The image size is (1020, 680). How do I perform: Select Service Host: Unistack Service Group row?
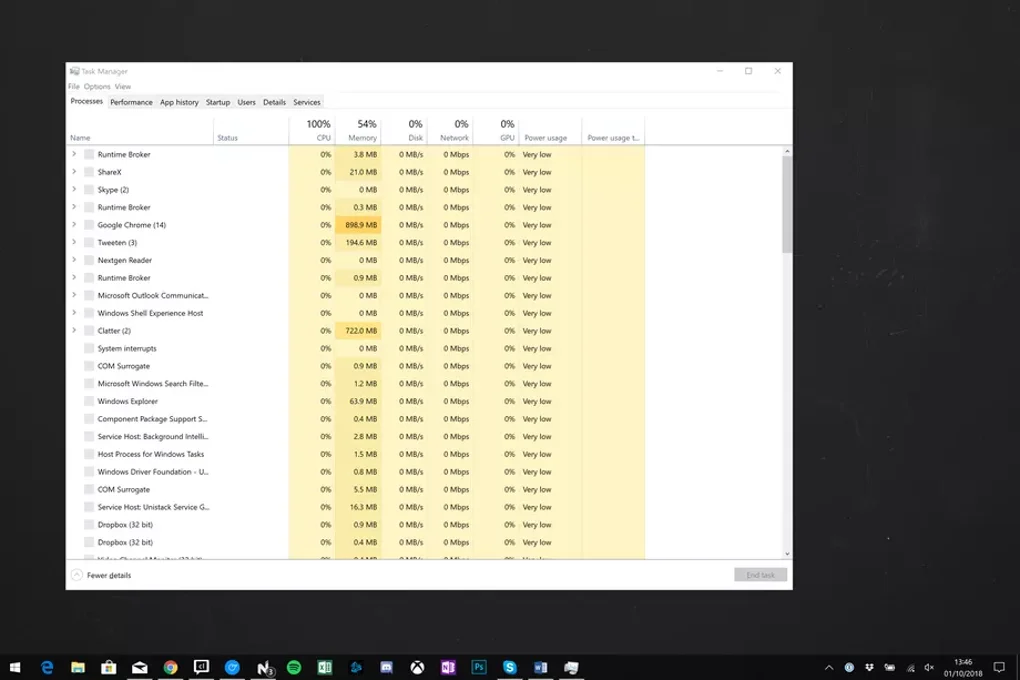point(356,507)
